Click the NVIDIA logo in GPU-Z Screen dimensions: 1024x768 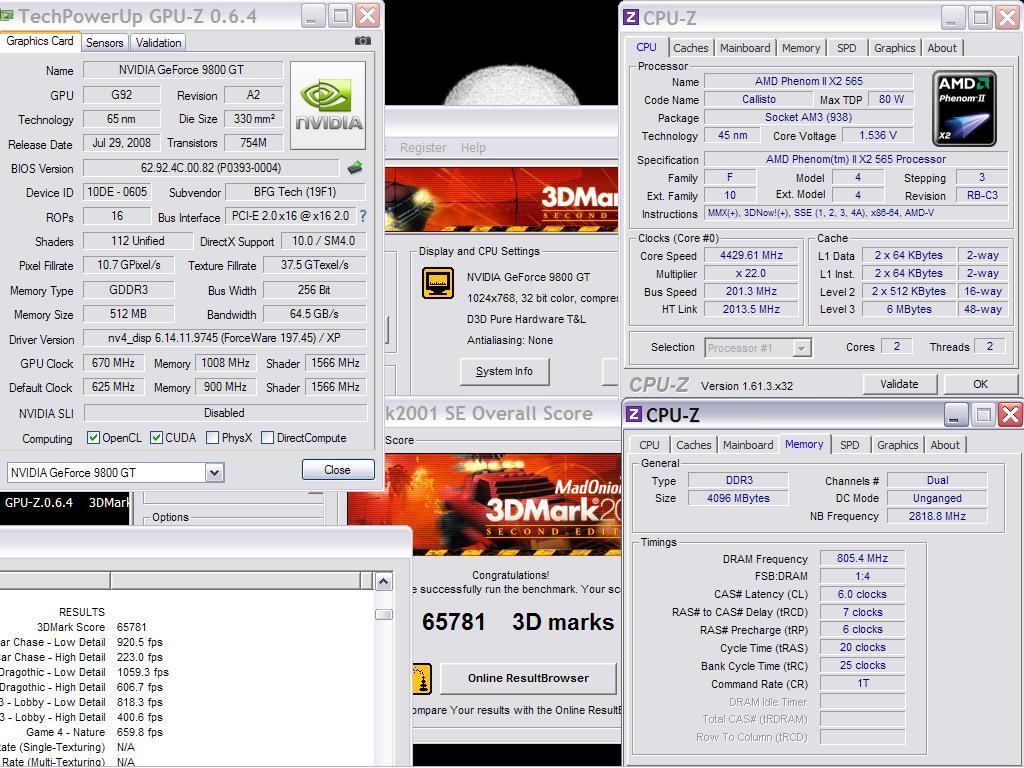(328, 106)
